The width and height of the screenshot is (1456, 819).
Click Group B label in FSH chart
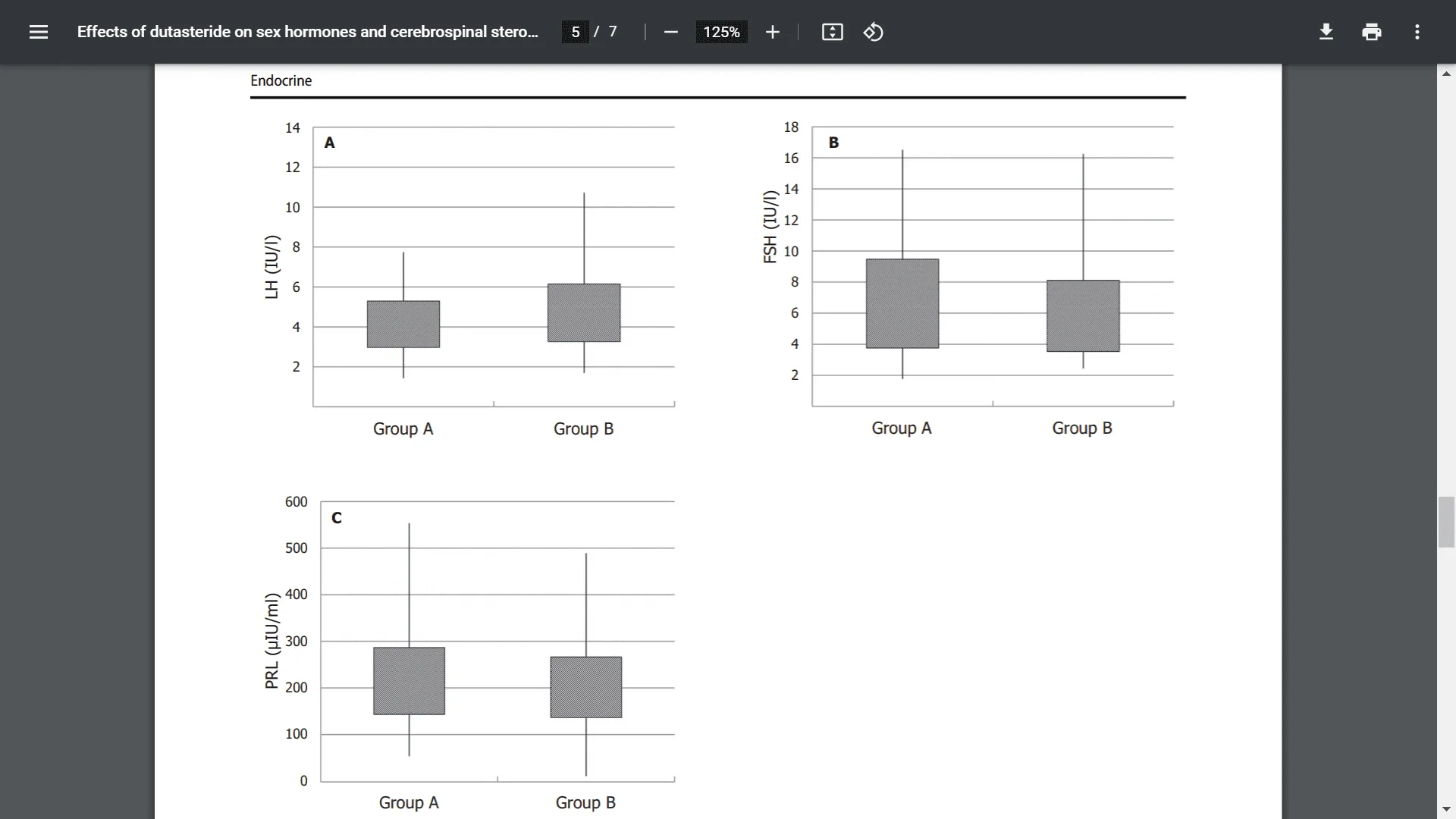(x=1081, y=428)
